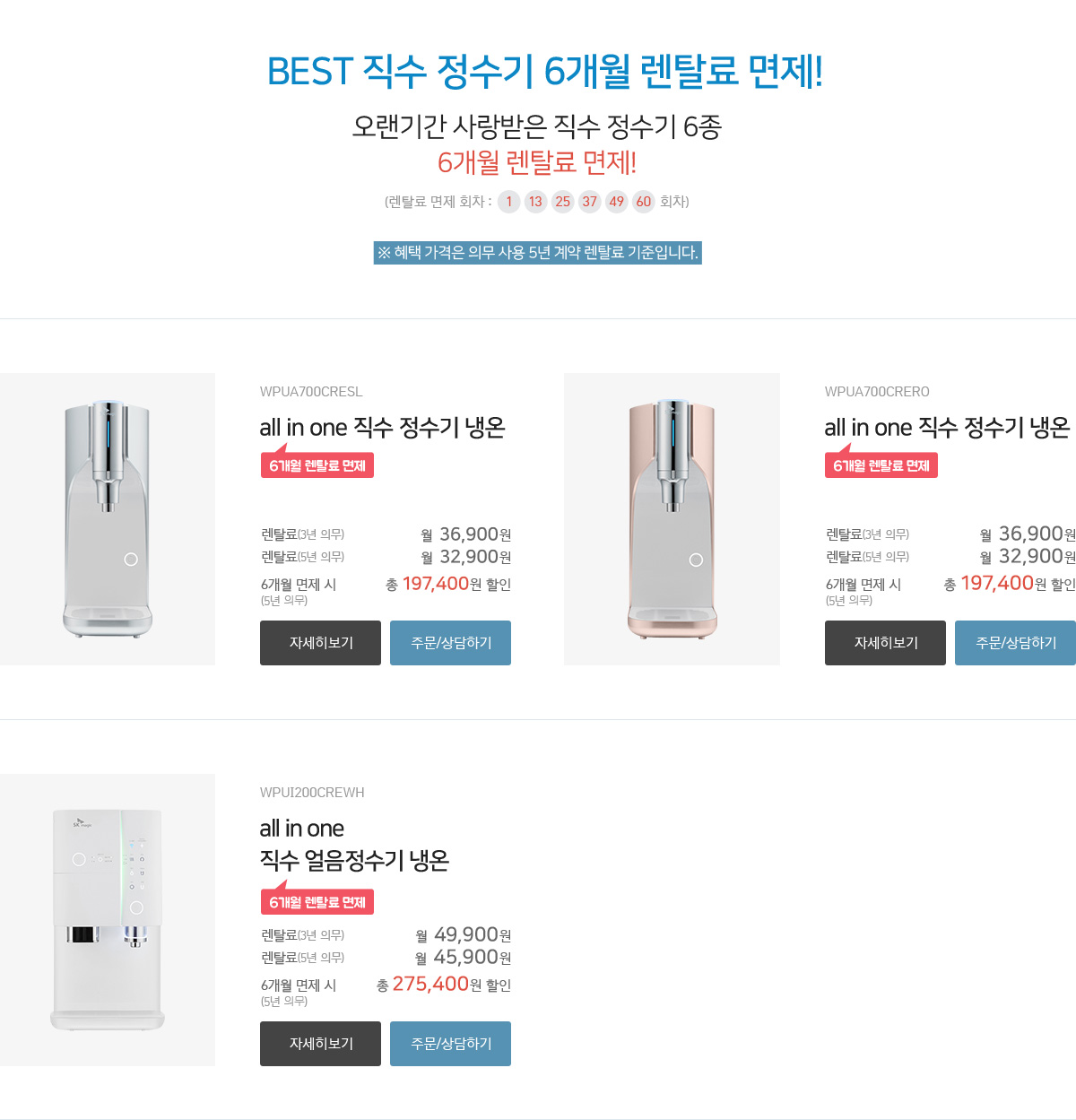1076x1120 pixels.
Task: Click the round badge numbered 49
Action: pos(616,202)
